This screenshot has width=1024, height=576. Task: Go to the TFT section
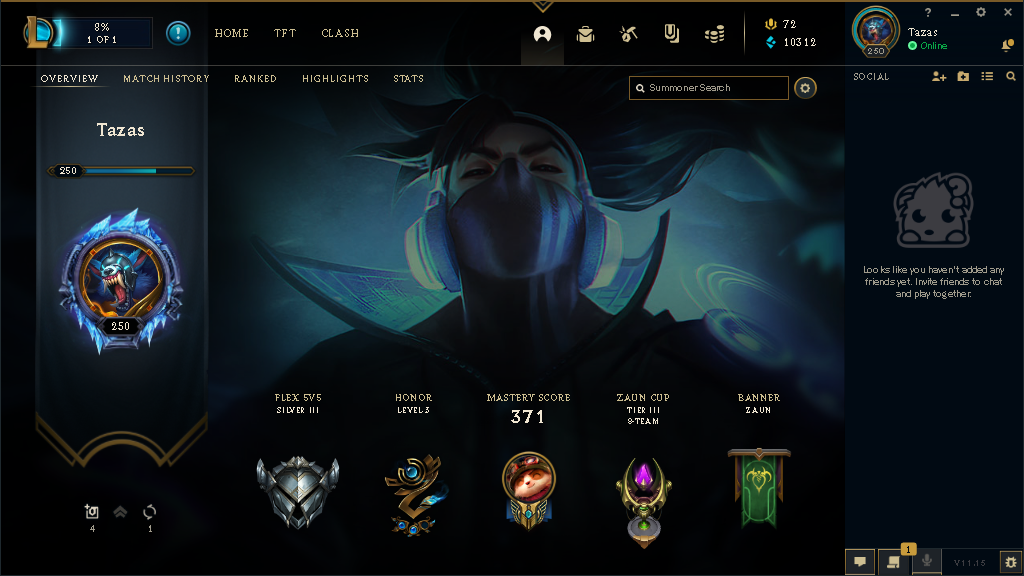285,33
